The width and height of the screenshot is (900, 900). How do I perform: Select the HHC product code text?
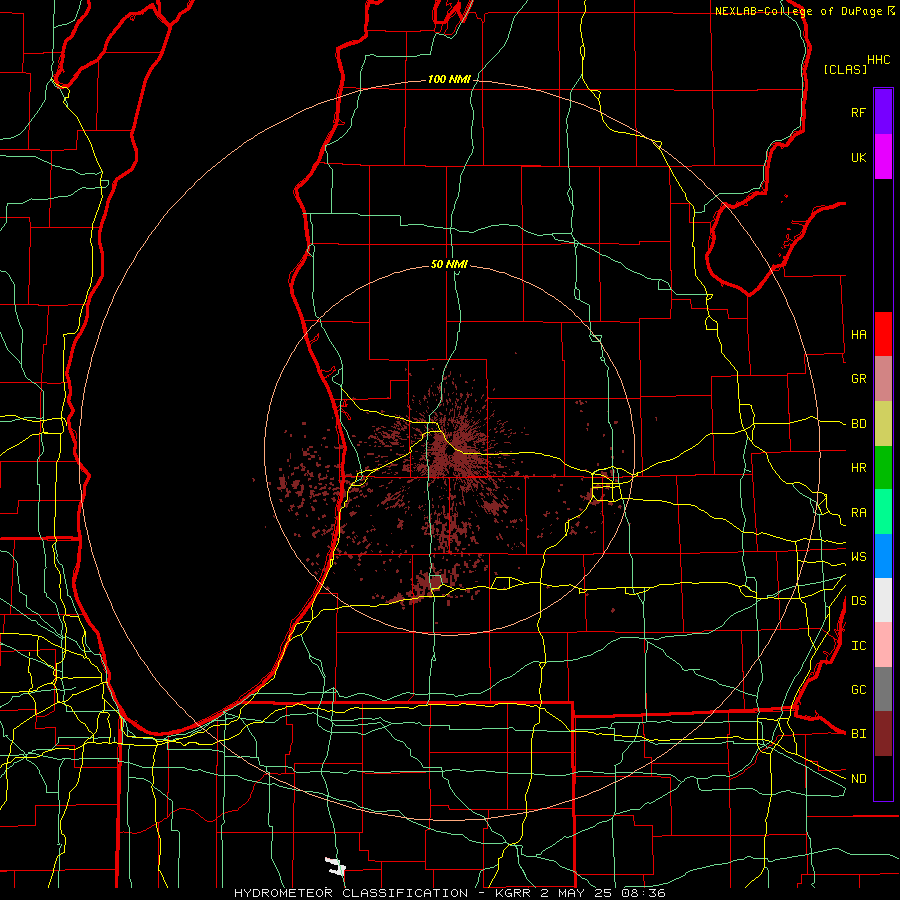click(879, 60)
